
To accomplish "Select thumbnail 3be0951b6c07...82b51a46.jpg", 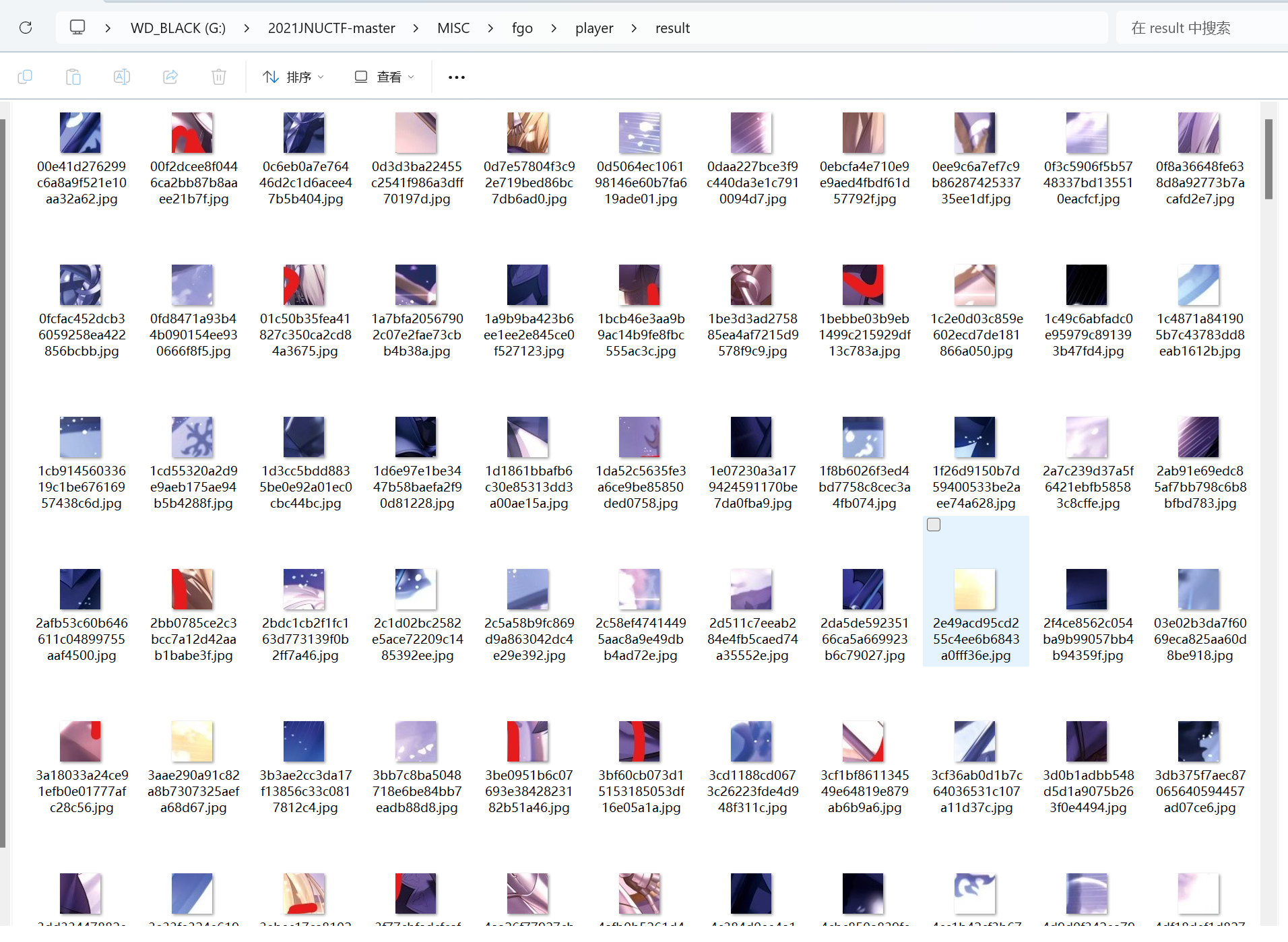I will click(x=527, y=741).
